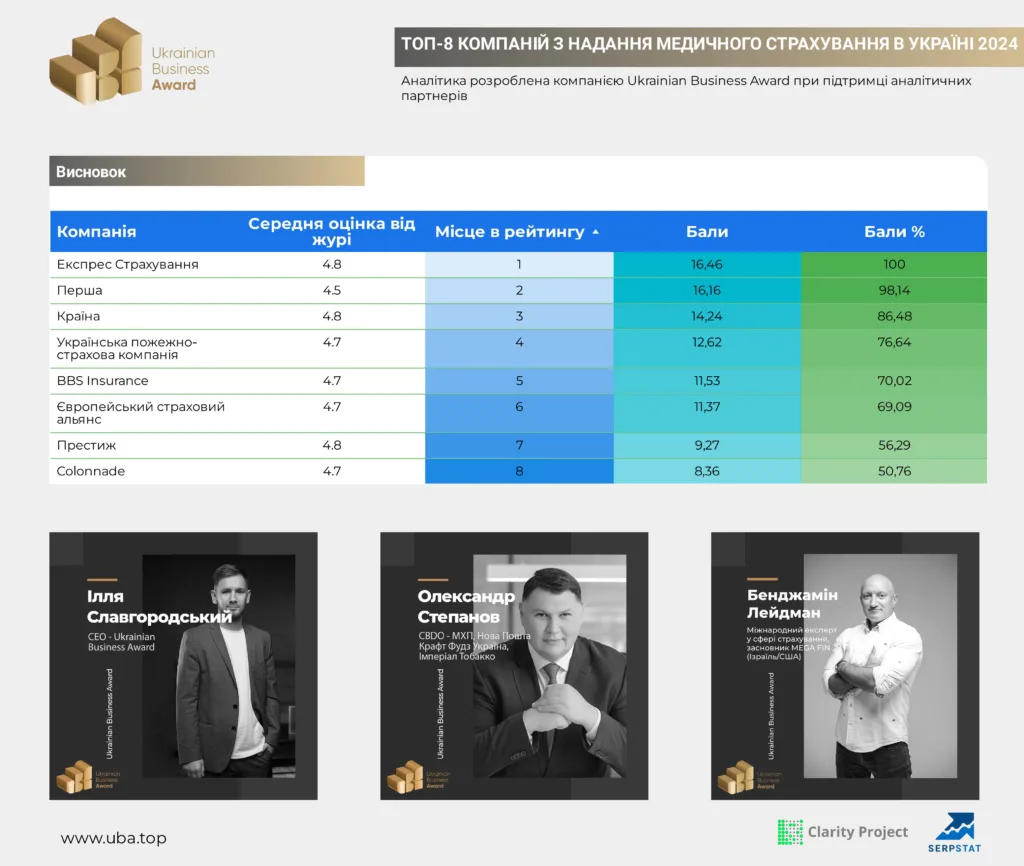Viewport: 1024px width, 866px height.
Task: Sort by Середня оцінка від журі header
Action: pyautogui.click(x=332, y=231)
